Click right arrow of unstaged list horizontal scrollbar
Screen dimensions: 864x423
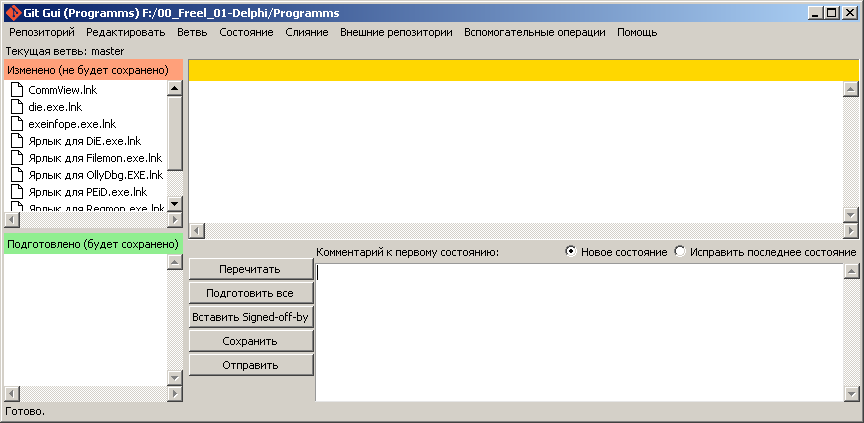[175, 219]
